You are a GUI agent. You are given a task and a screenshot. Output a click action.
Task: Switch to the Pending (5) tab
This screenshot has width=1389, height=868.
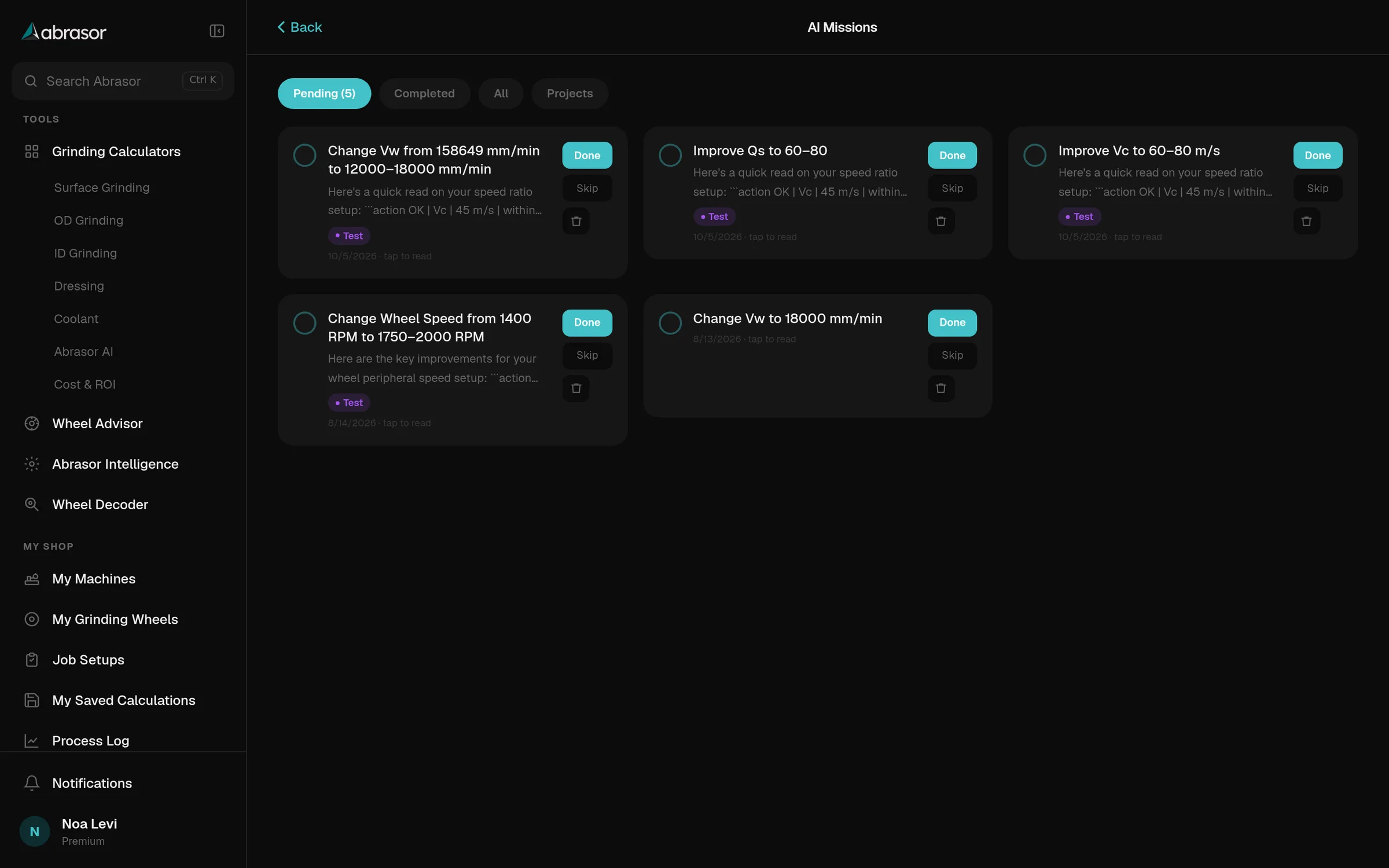click(x=324, y=93)
